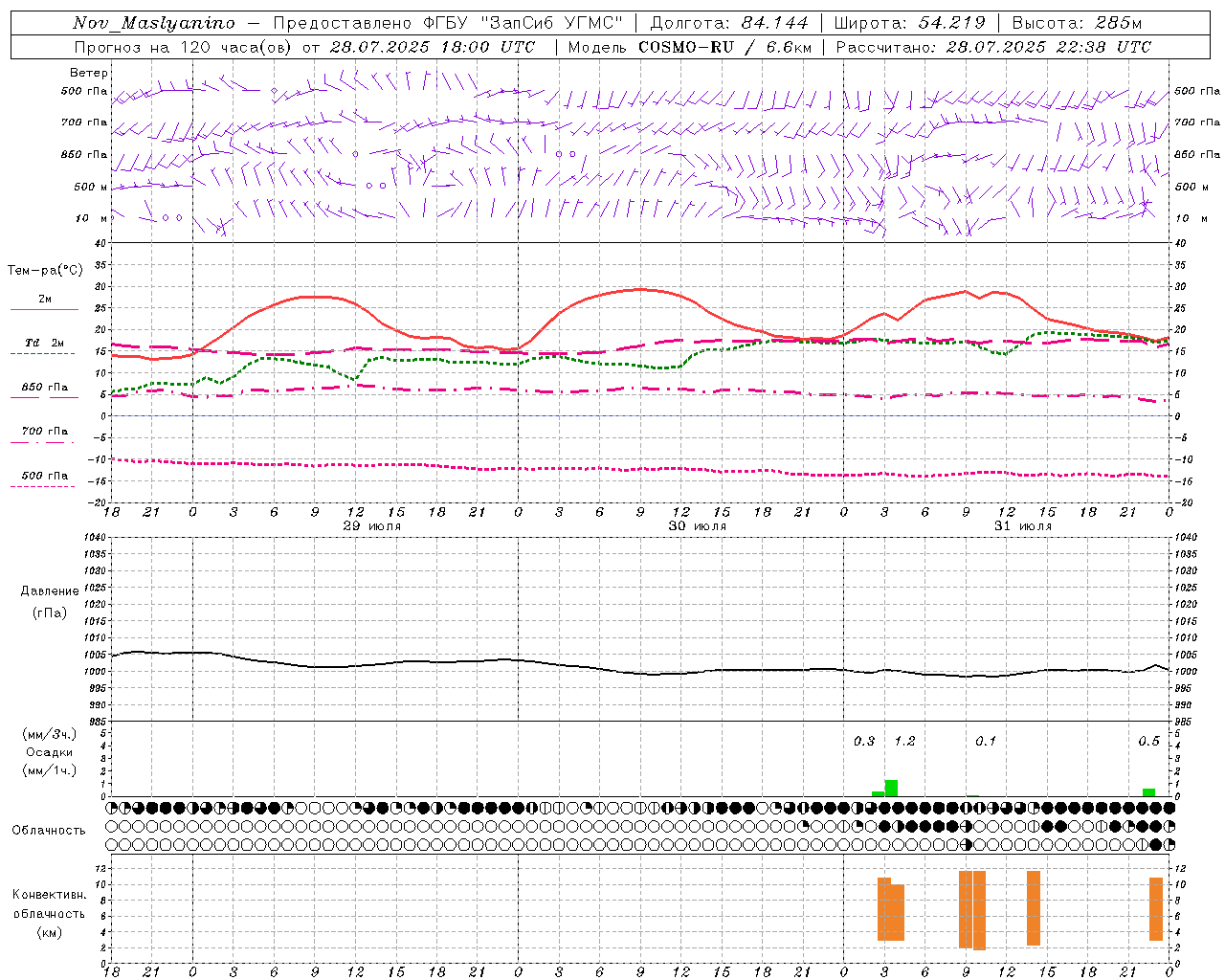Click the precipitation value '0.1'
Viewport: 1225px width, 980px height.
point(986,741)
